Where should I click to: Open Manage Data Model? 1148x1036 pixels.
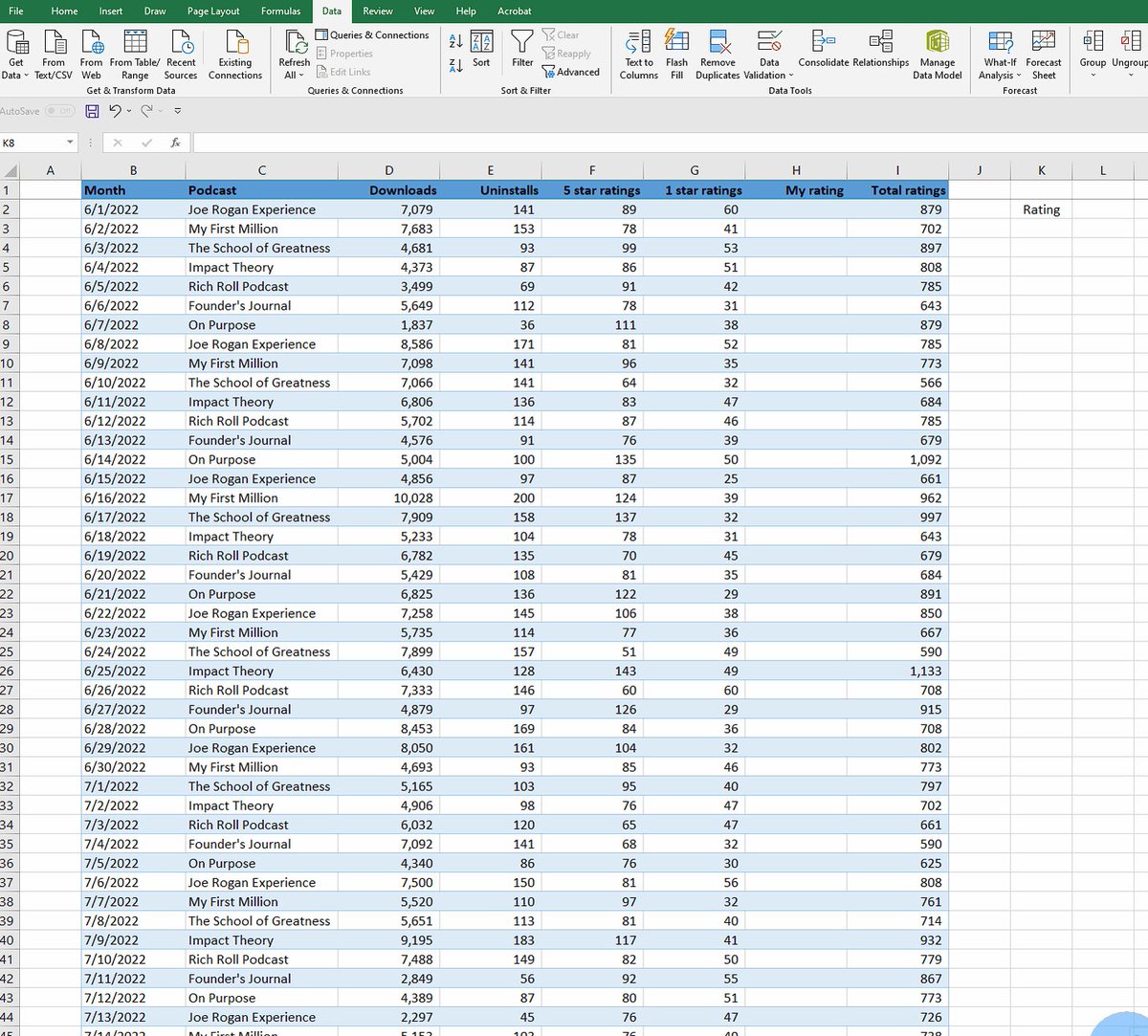(x=938, y=55)
